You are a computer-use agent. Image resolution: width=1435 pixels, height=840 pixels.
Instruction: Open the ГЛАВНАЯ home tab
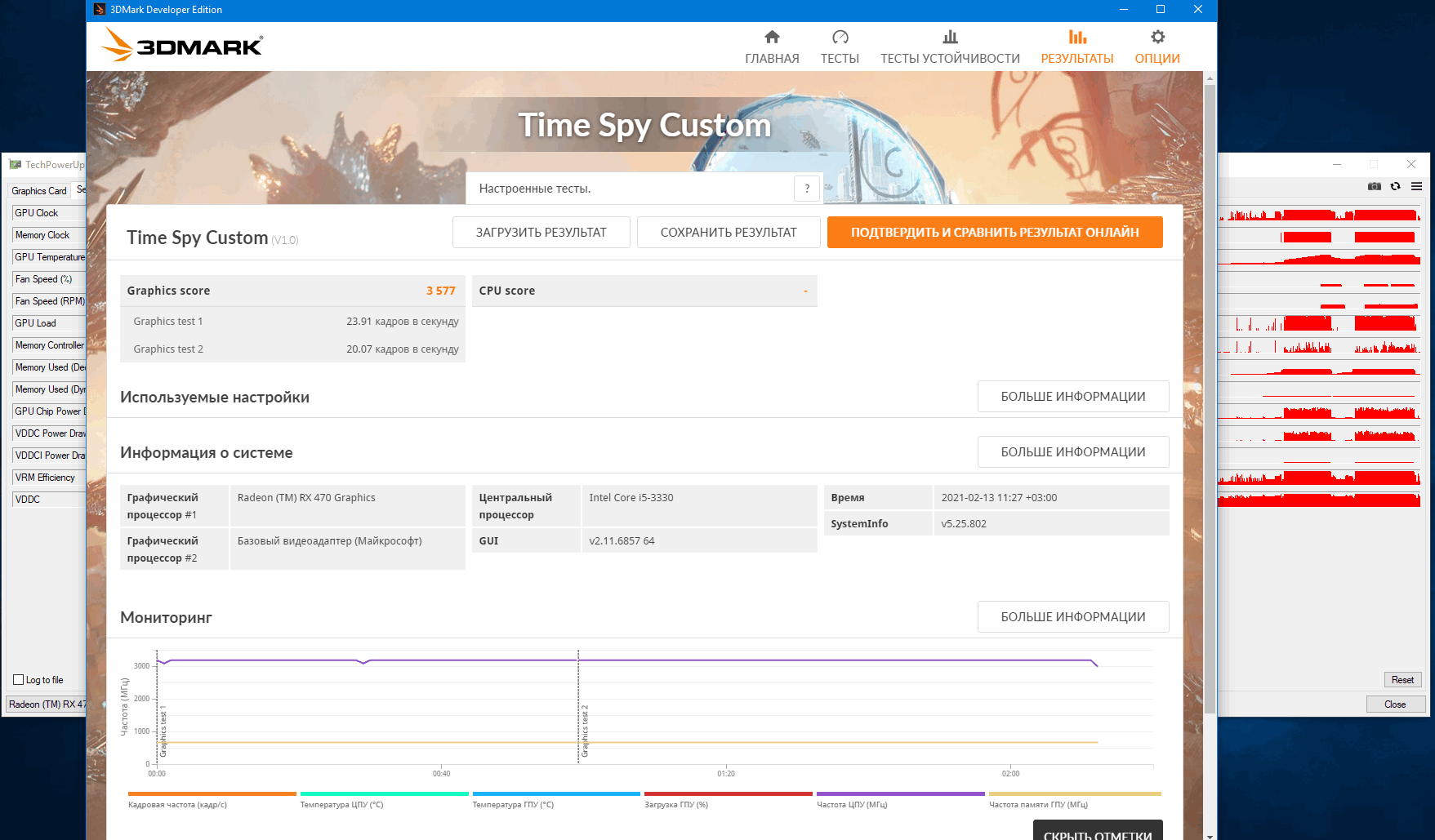(772, 47)
